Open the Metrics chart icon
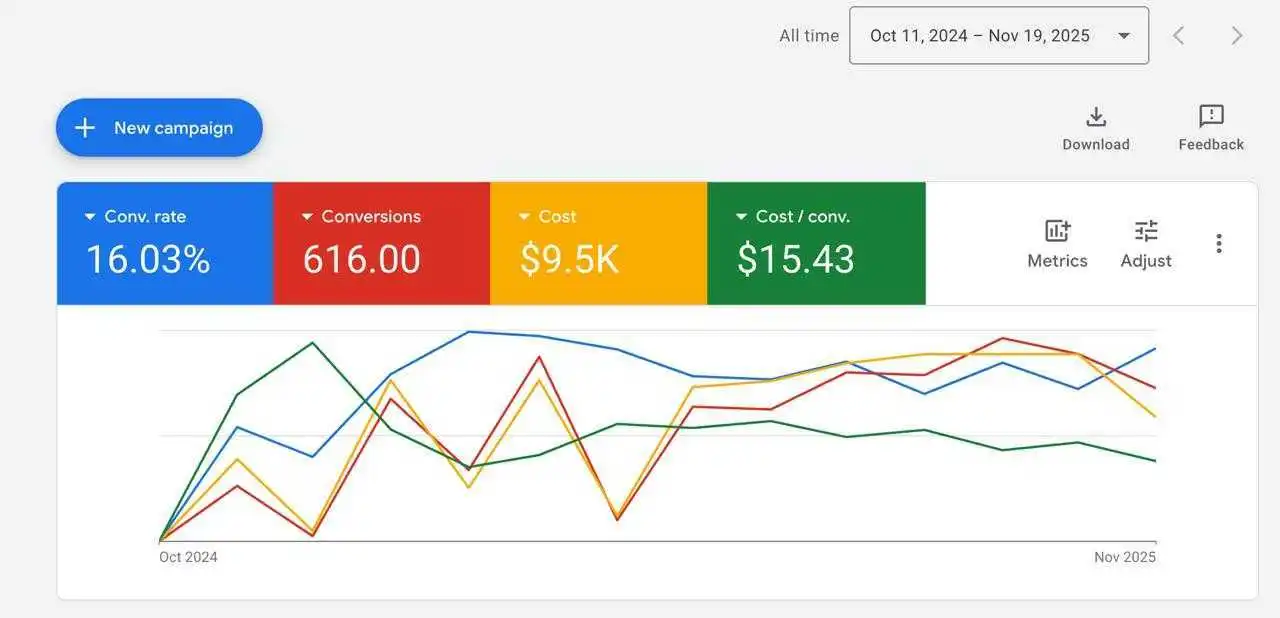 (1057, 231)
